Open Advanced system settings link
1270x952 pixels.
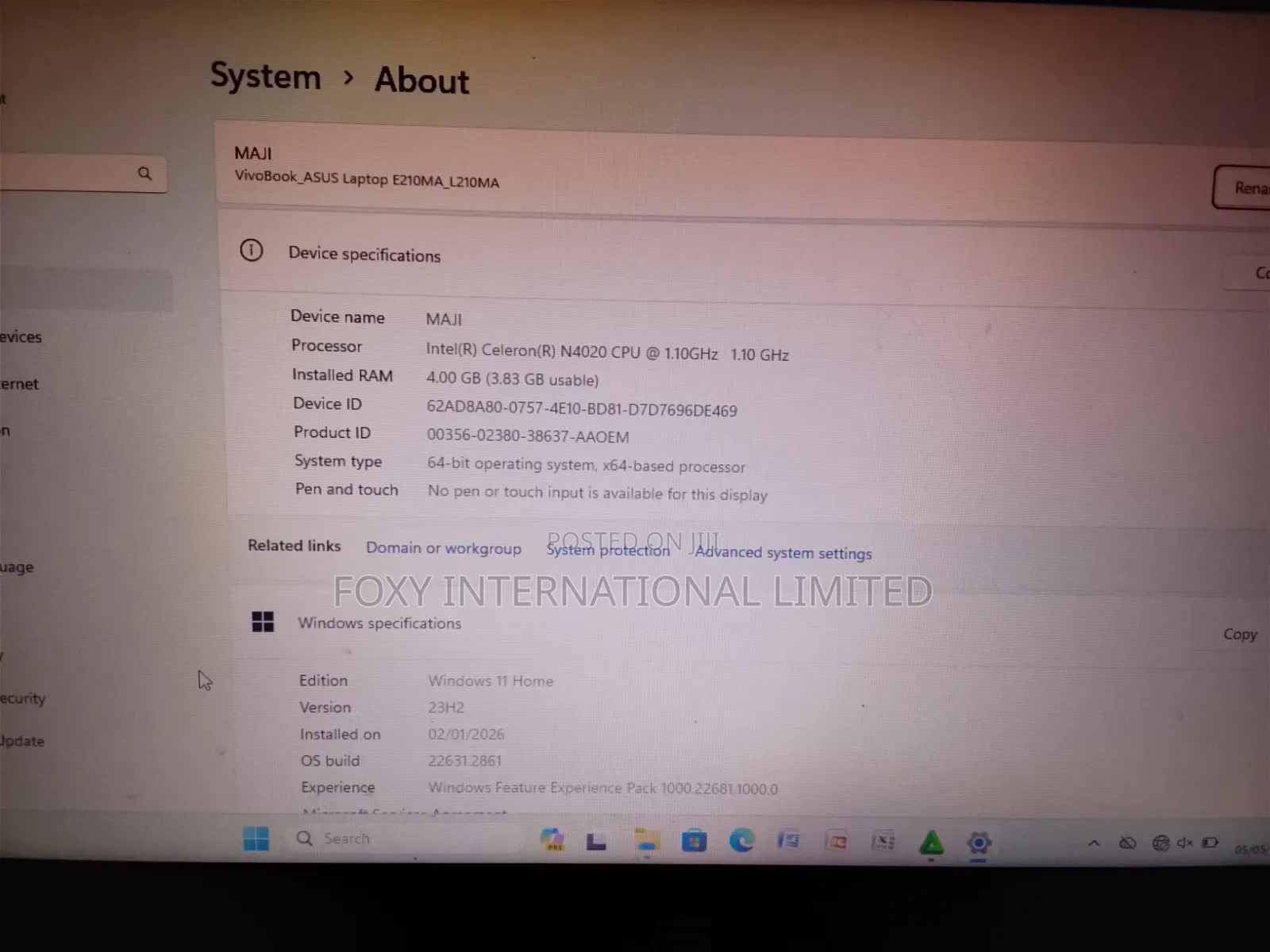[x=783, y=553]
